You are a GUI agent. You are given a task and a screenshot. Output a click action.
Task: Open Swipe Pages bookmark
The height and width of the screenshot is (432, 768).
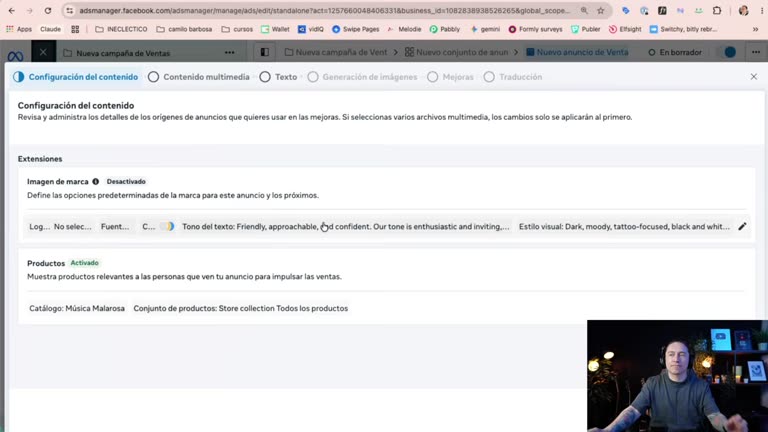click(x=356, y=29)
